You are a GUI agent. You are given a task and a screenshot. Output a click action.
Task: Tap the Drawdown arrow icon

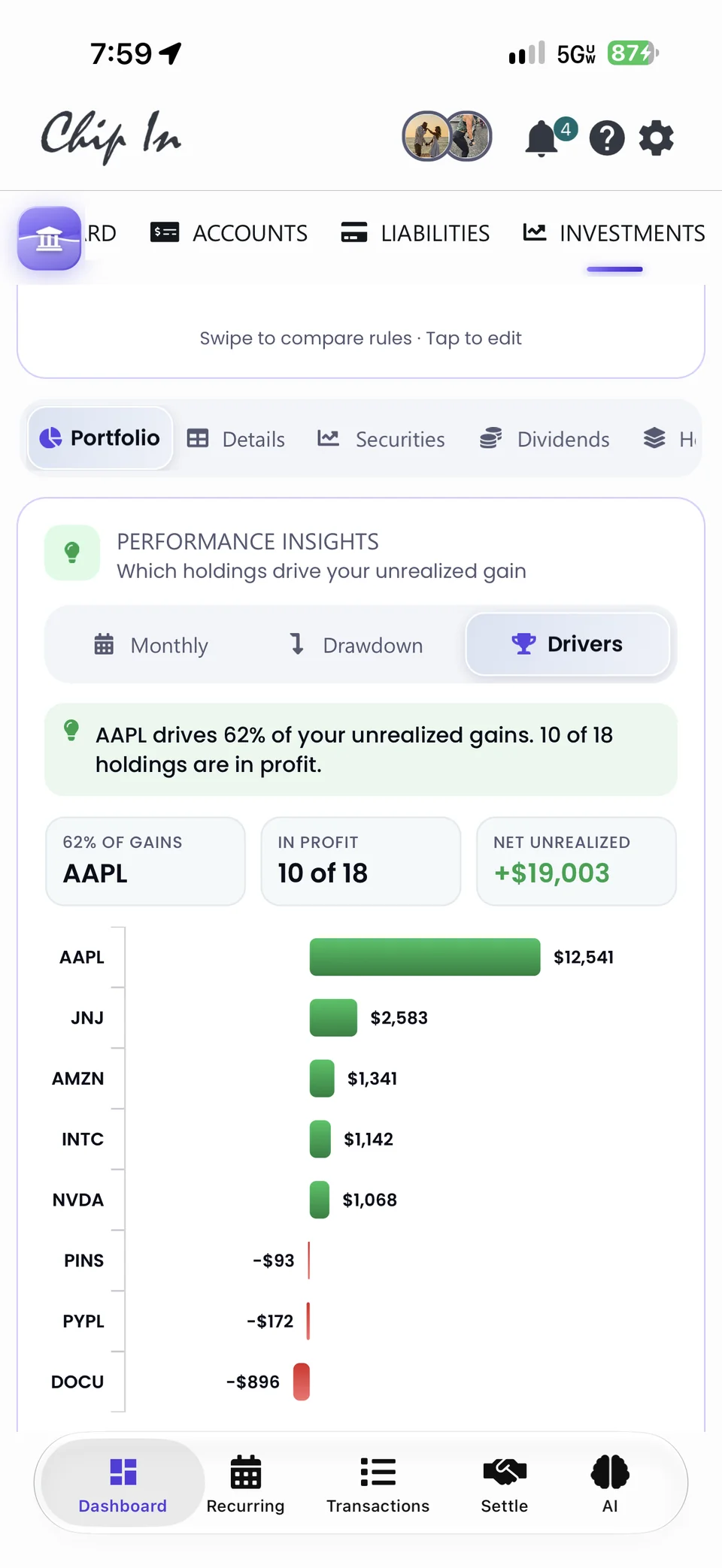pos(297,643)
